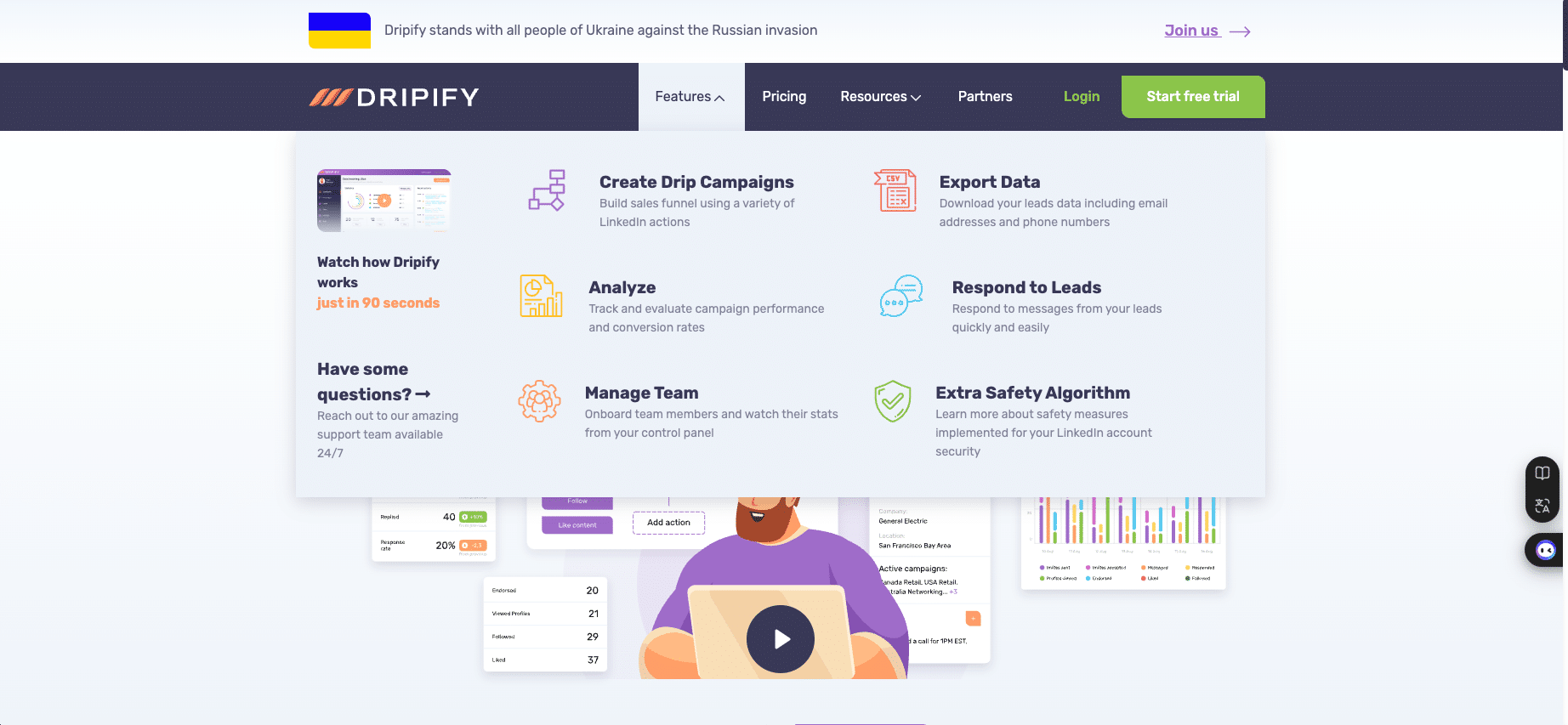Click the Like content button
This screenshot has width=1568, height=725.
[577, 525]
